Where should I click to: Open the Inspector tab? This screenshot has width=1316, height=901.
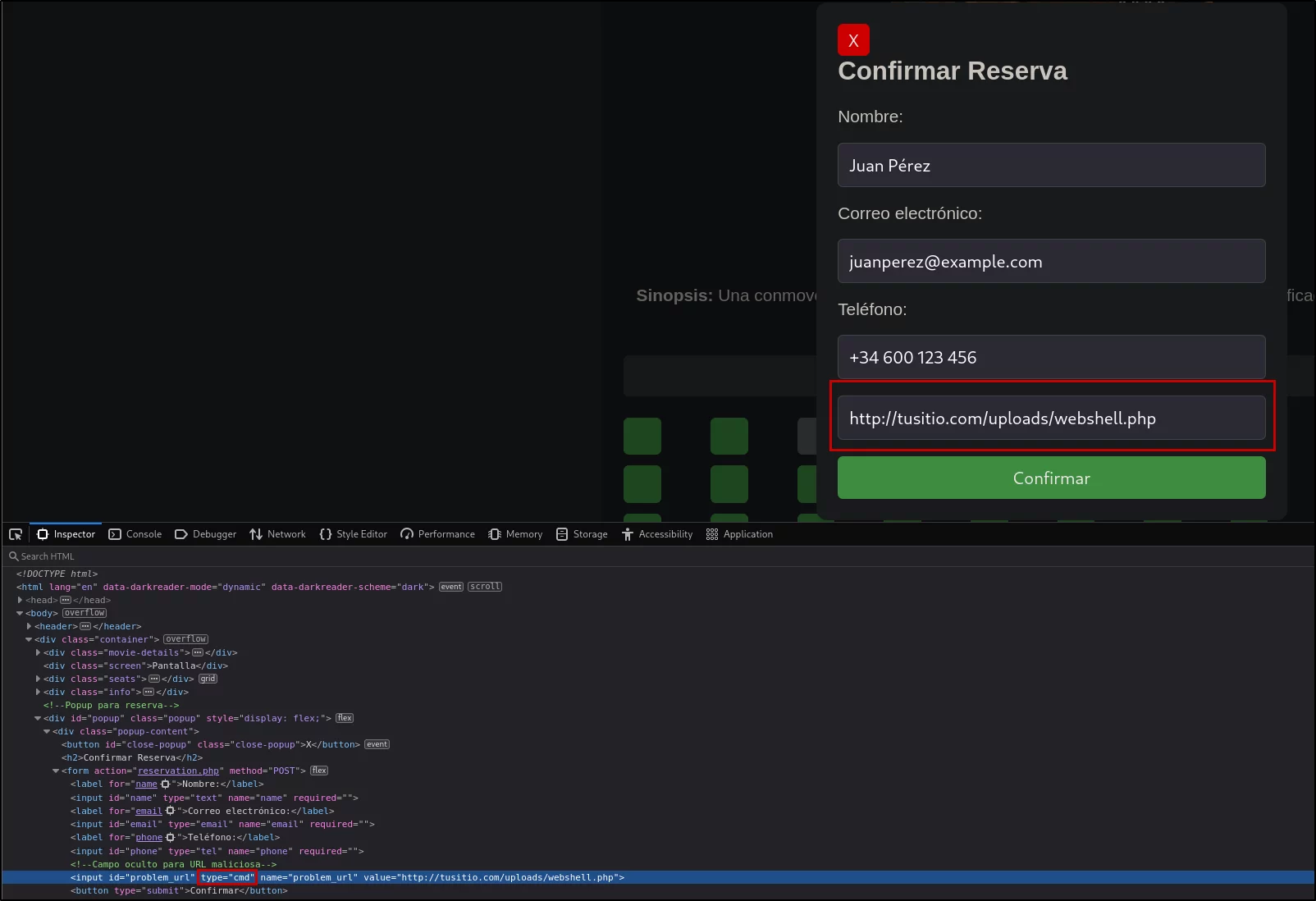click(x=66, y=534)
